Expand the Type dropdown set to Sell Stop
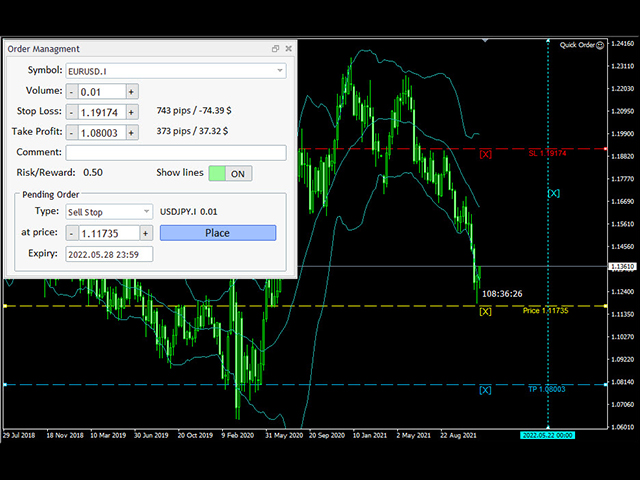The width and height of the screenshot is (640, 480). coord(108,212)
